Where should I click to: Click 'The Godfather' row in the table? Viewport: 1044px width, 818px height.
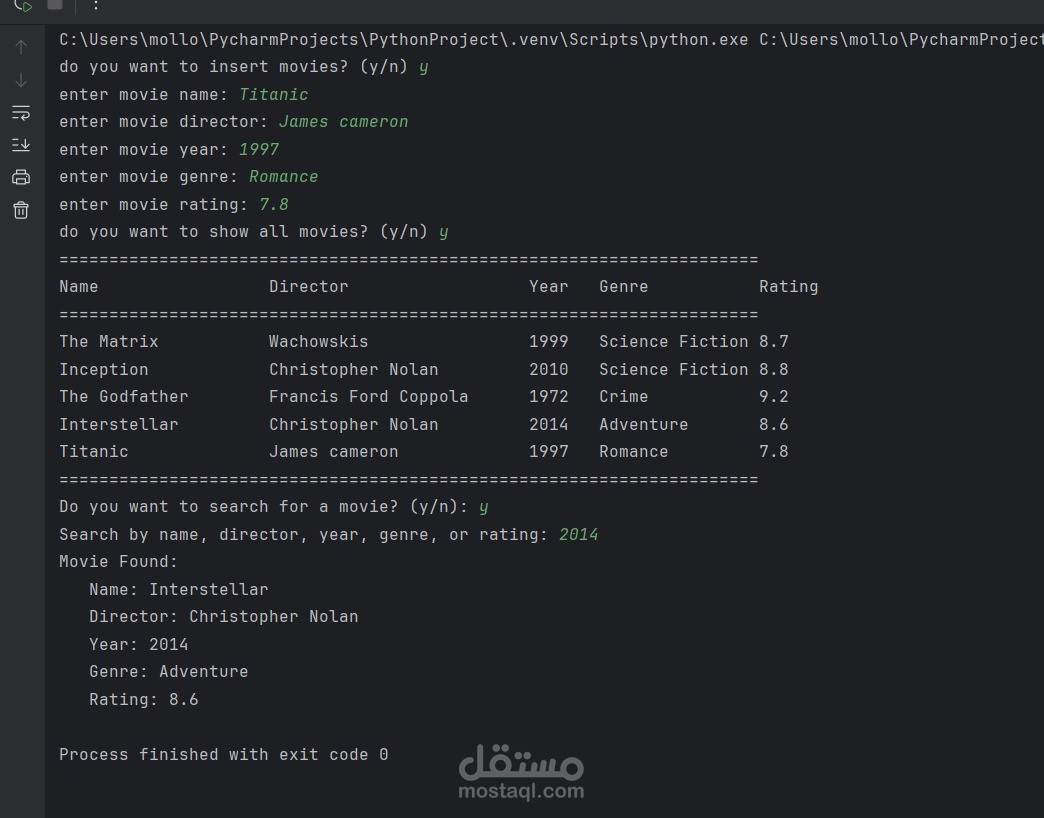(123, 397)
